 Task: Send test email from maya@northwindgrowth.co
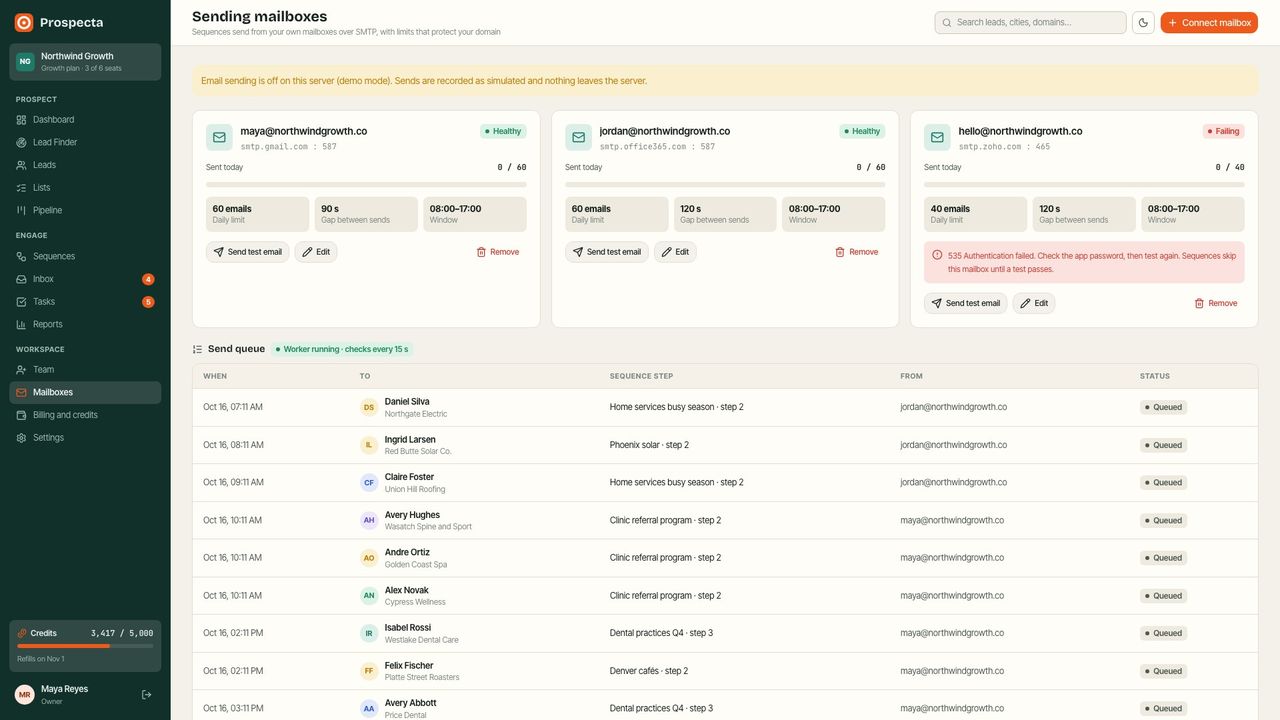(247, 252)
